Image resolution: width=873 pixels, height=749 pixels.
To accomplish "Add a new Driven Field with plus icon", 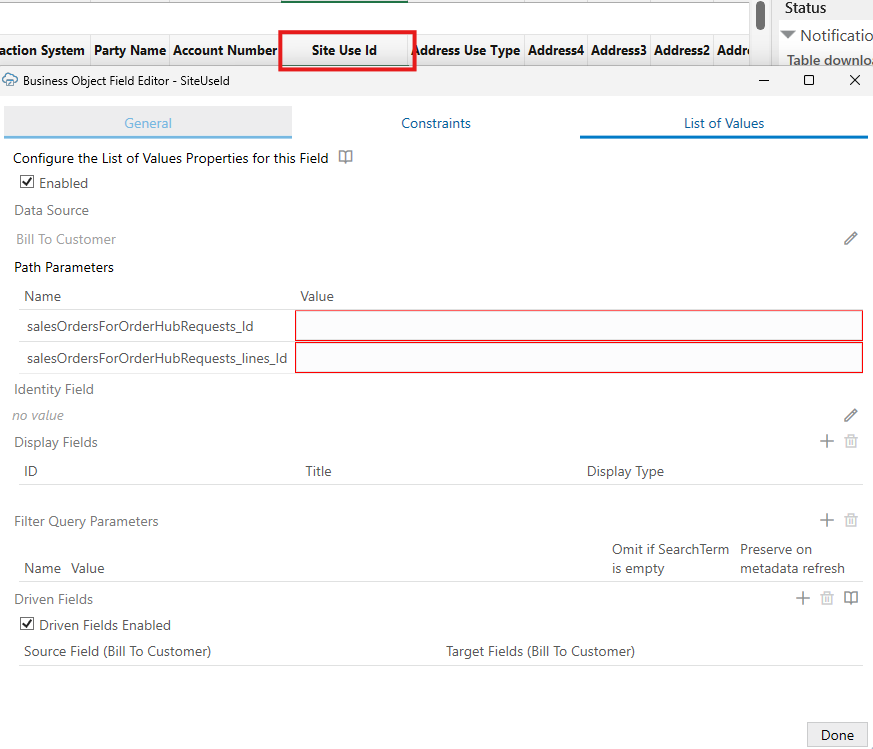I will pos(803,597).
